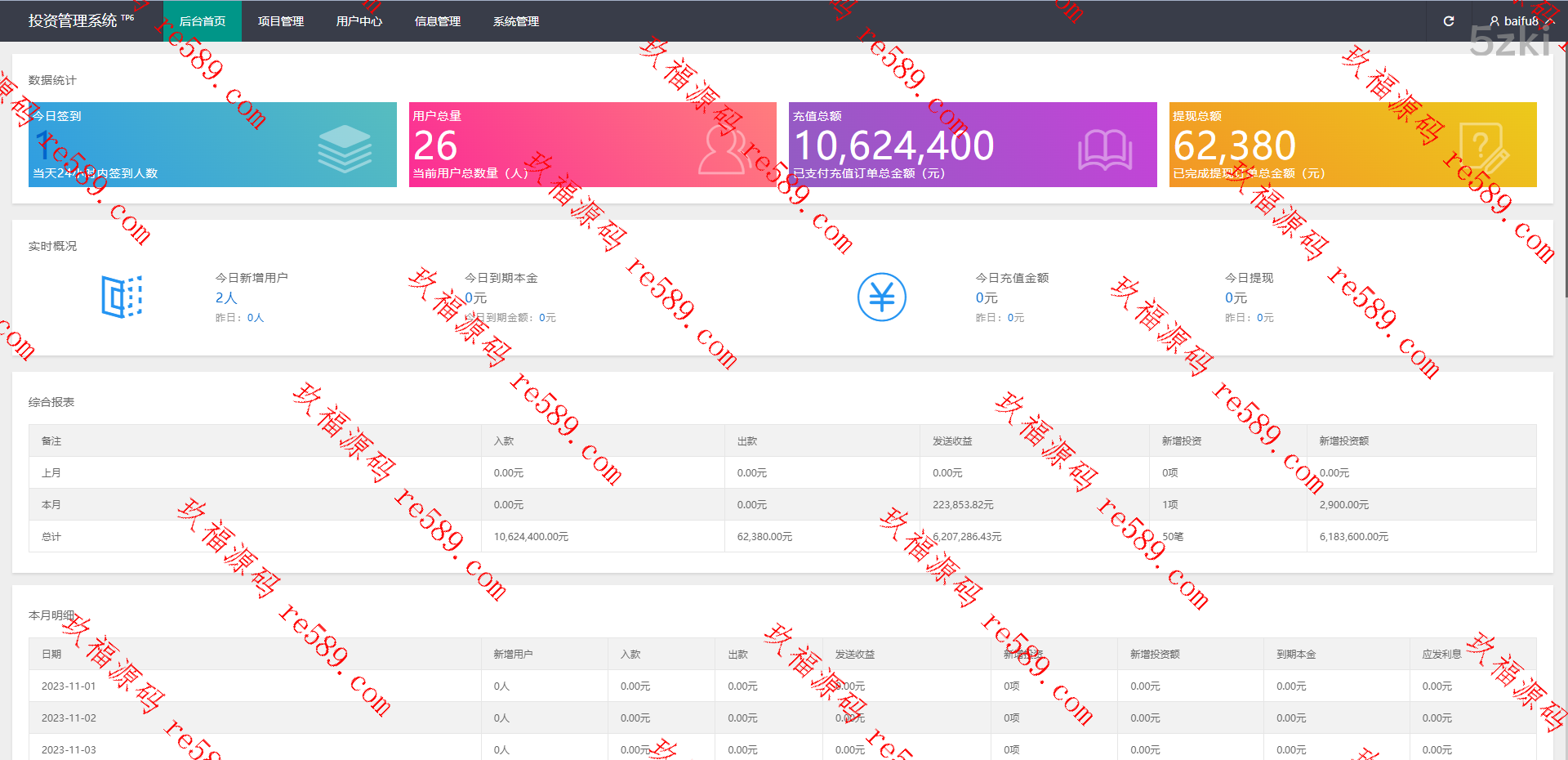Open the baifu8 account dropdown

pos(1521,21)
